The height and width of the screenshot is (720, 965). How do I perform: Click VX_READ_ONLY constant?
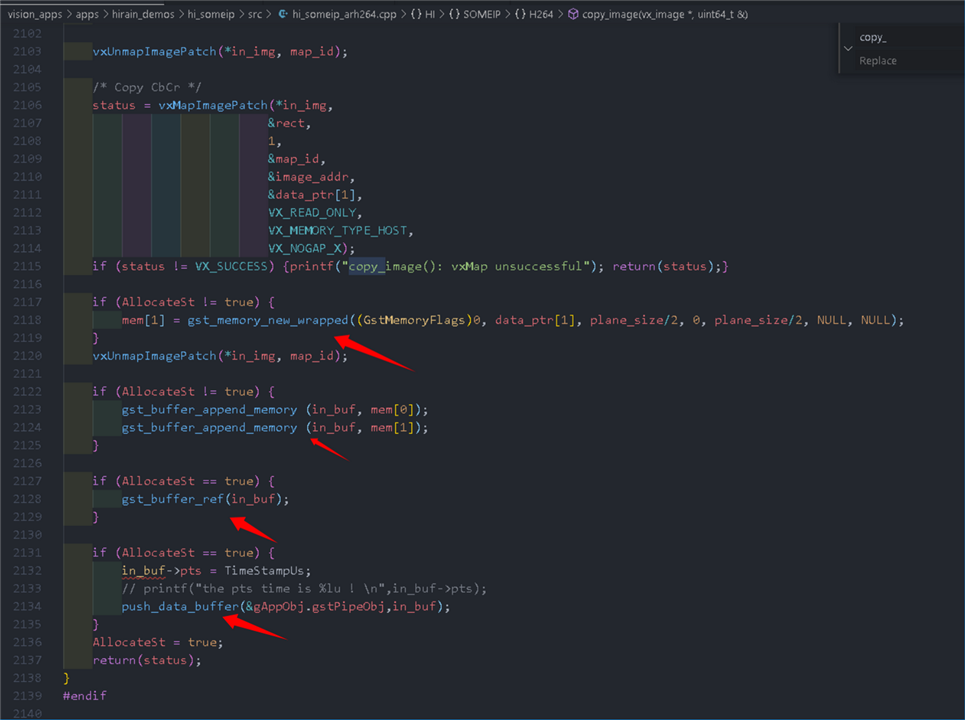[313, 212]
